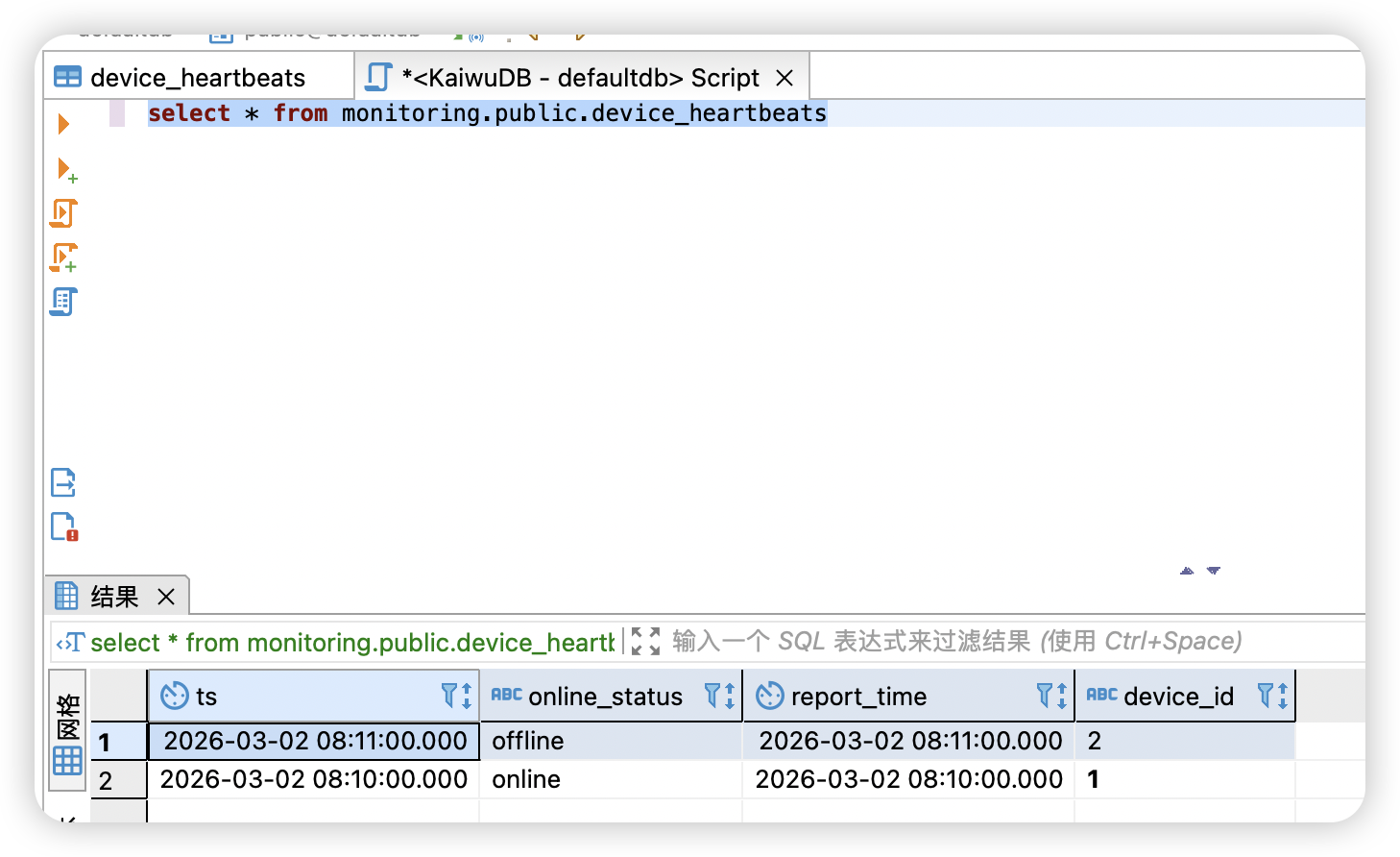Viewport: 1400px width, 857px height.
Task: Switch to the device_heartbeats tab
Action: [x=196, y=77]
